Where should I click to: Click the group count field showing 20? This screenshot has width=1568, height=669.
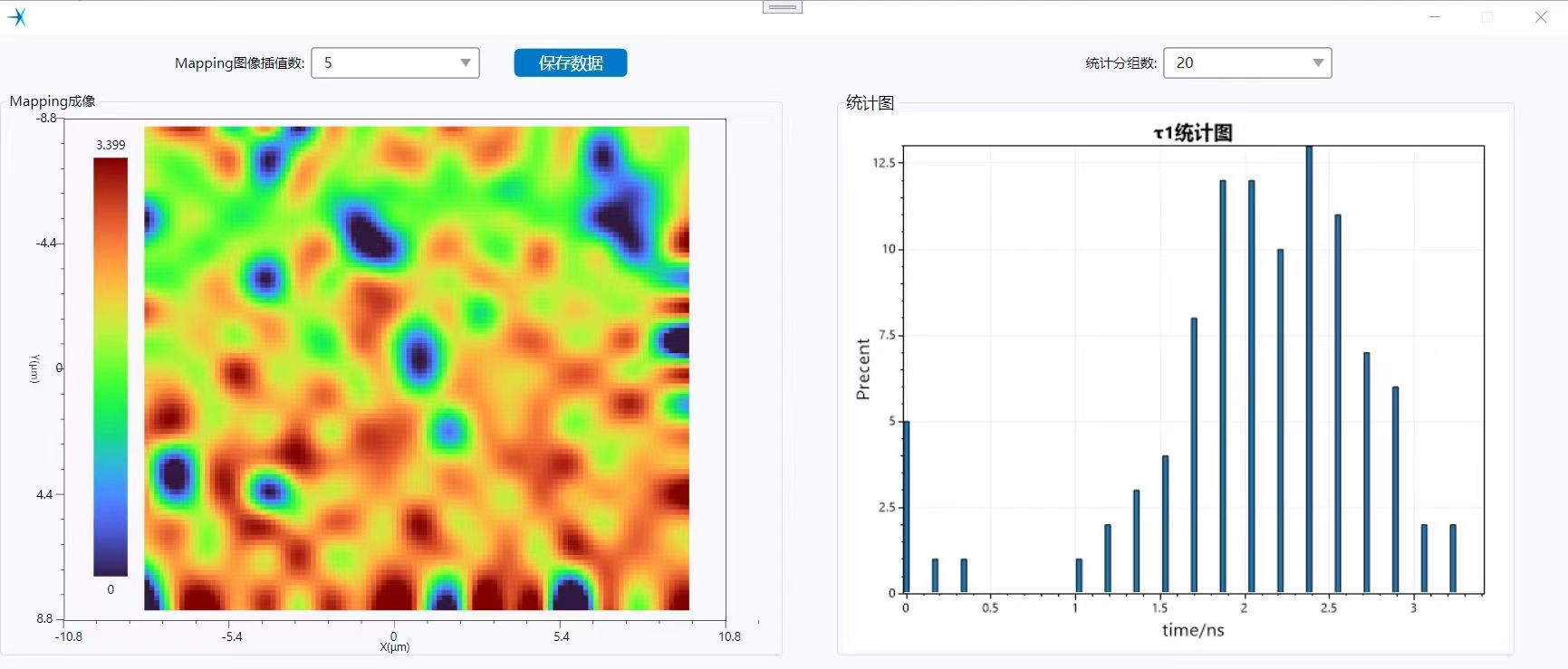tap(1236, 63)
